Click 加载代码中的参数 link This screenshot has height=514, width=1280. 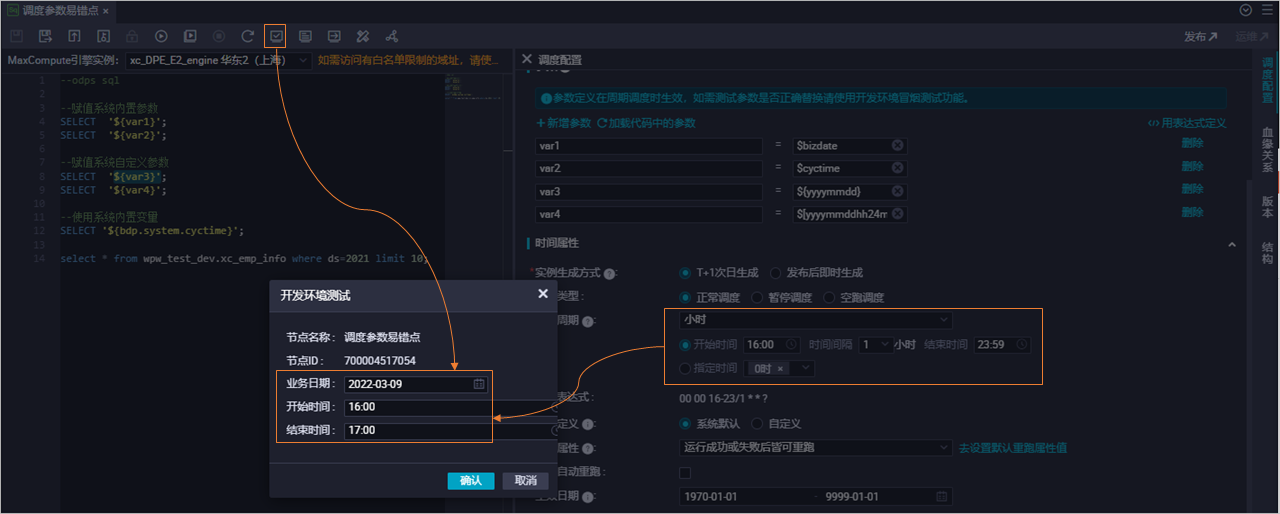click(x=647, y=123)
